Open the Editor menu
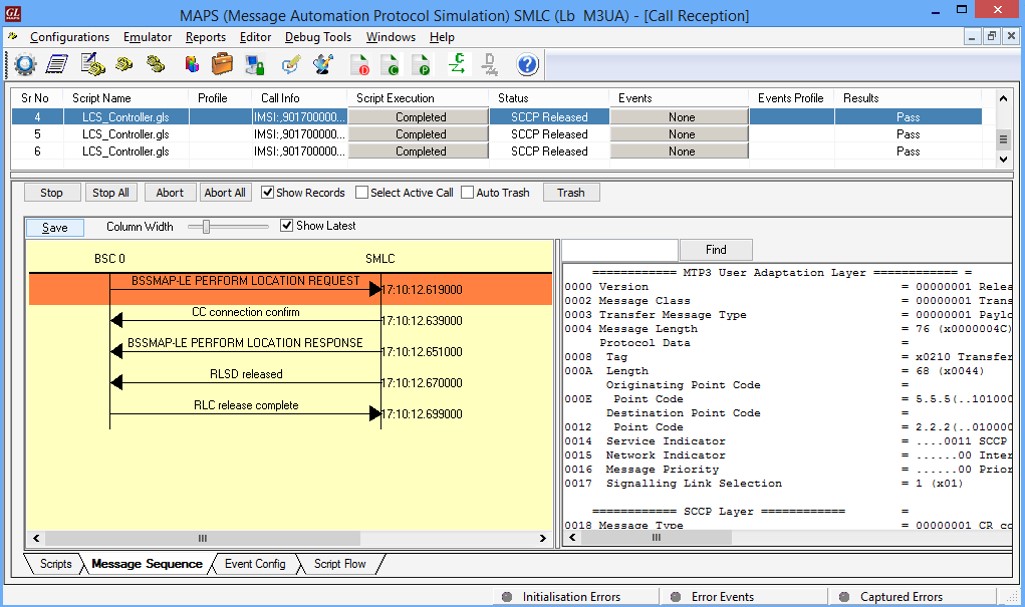 tap(255, 37)
